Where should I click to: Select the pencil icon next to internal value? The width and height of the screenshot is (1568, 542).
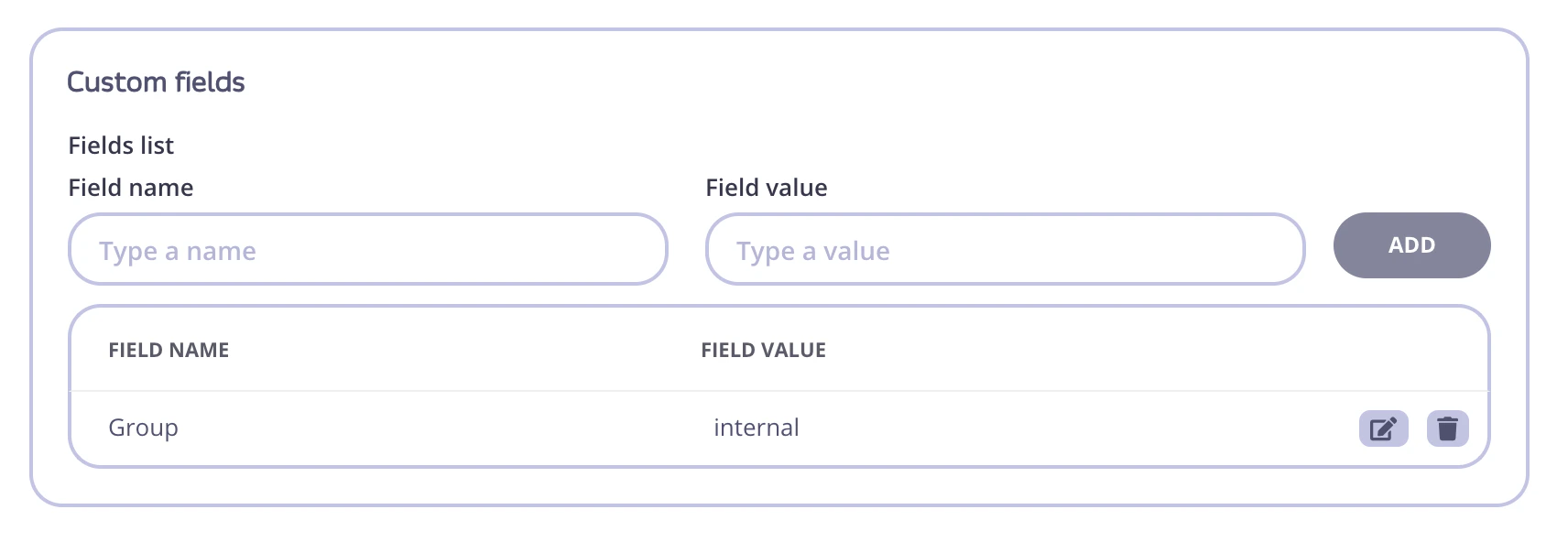pyautogui.click(x=1383, y=428)
